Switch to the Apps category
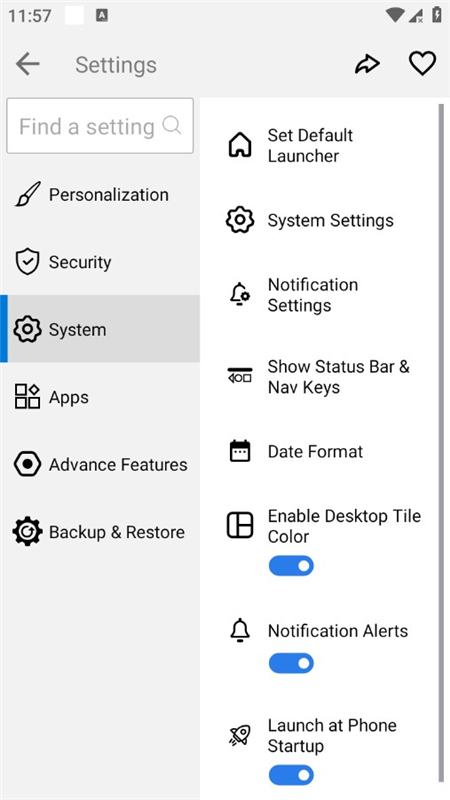Image resolution: width=450 pixels, height=800 pixels. [x=100, y=397]
